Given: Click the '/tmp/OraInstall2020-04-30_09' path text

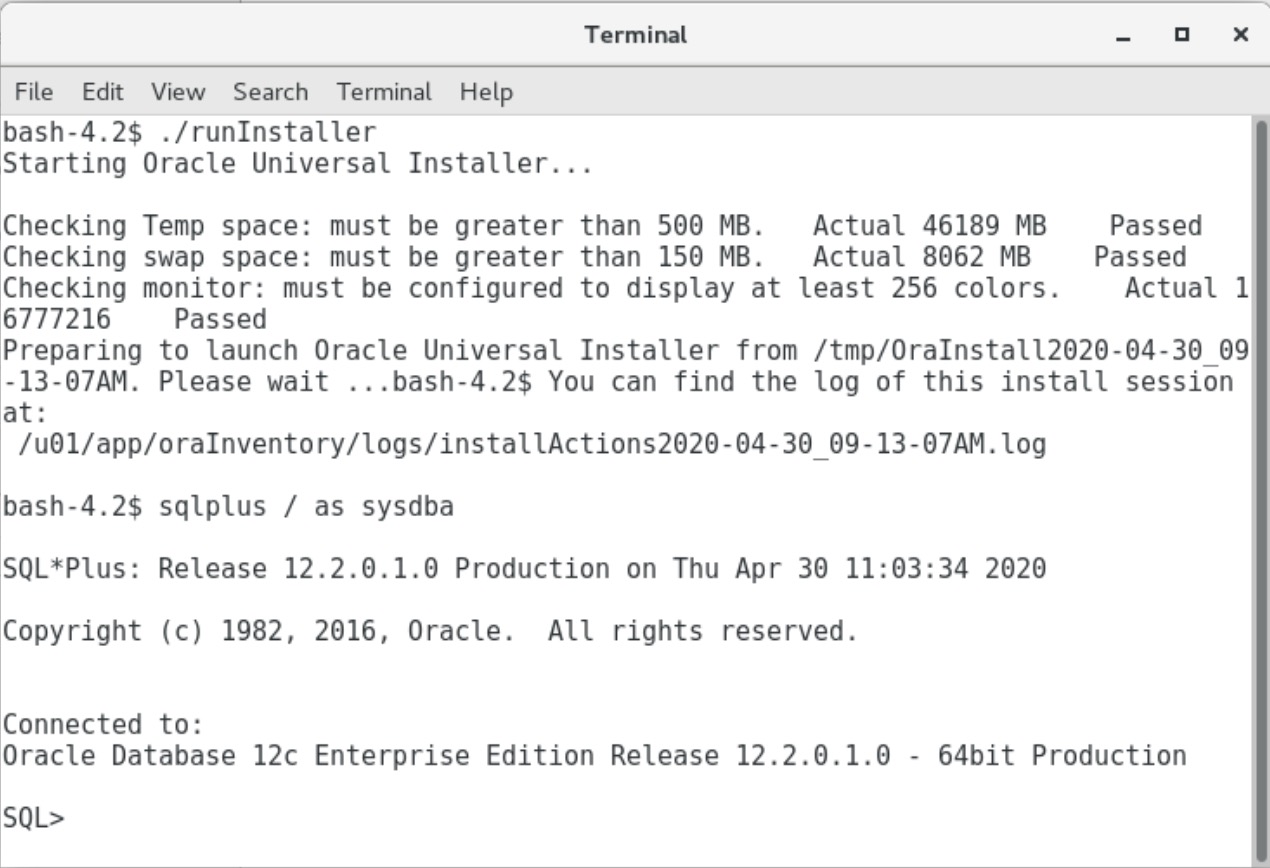Looking at the screenshot, I should coord(1031,350).
